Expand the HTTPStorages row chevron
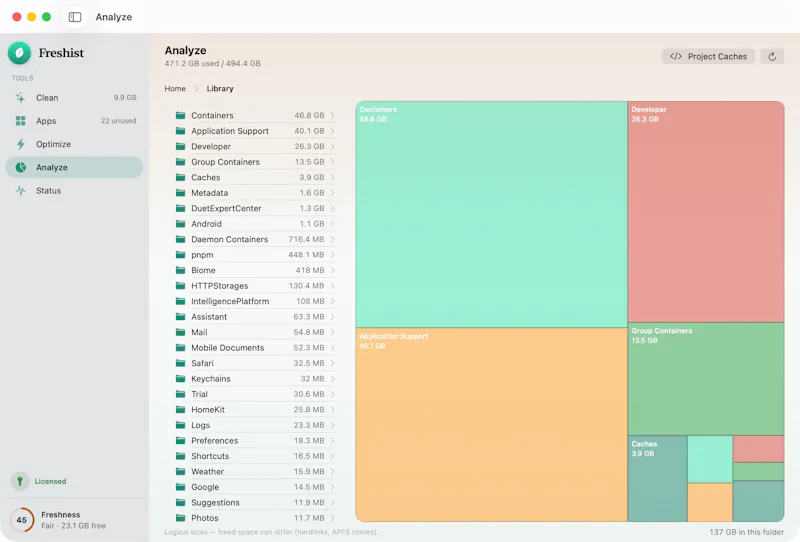This screenshot has height=542, width=800. point(333,286)
